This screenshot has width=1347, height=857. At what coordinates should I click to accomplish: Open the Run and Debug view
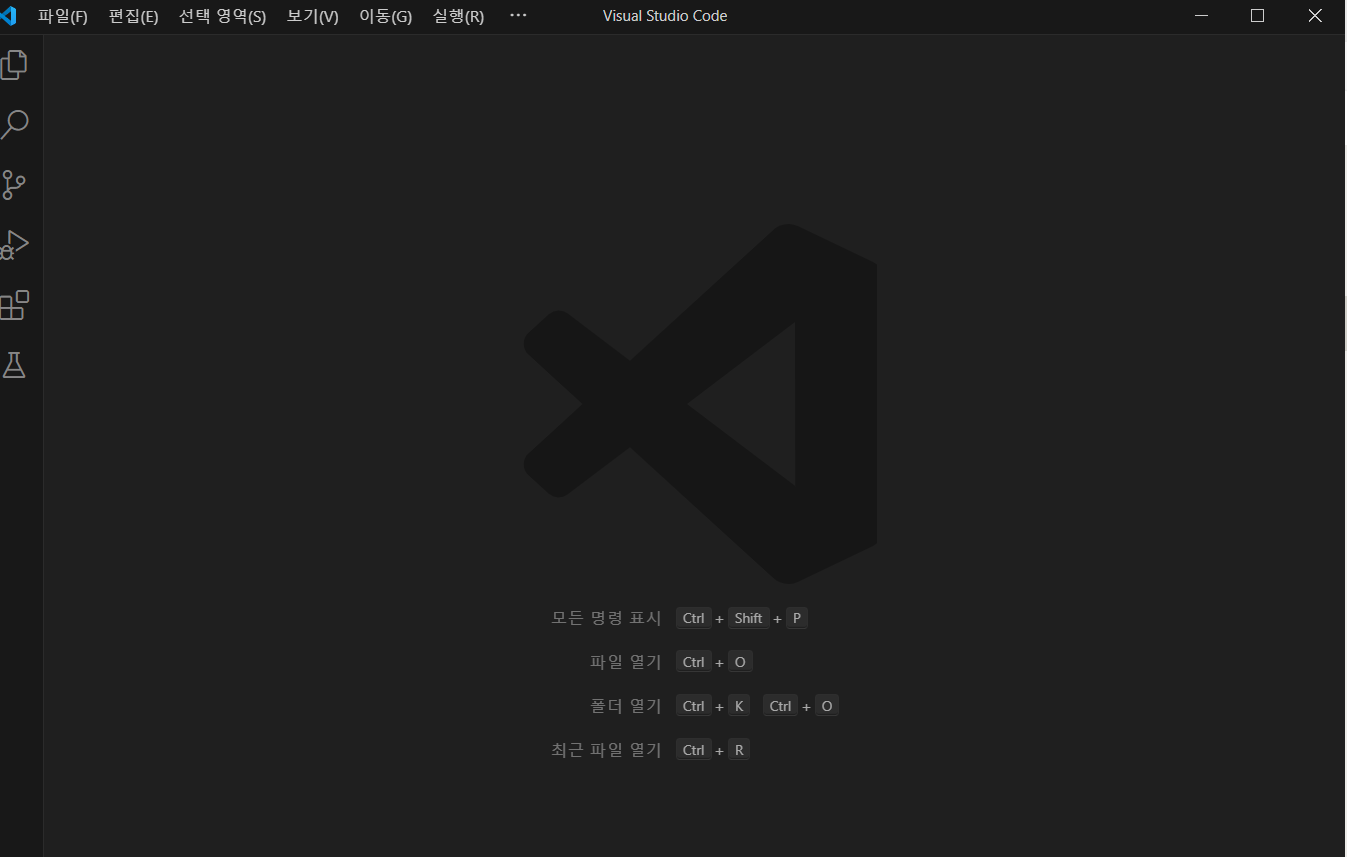(14, 245)
